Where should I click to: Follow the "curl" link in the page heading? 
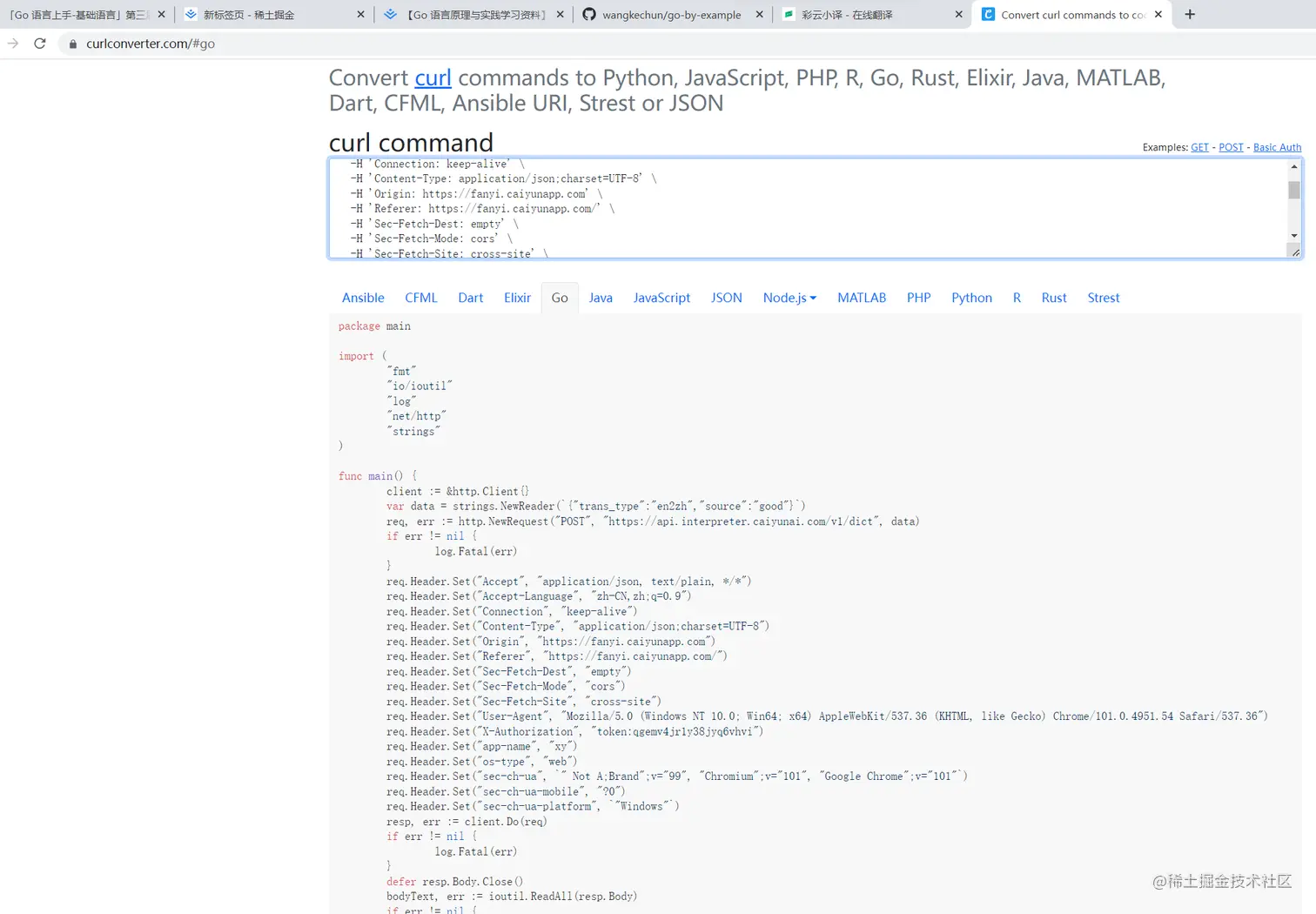(433, 77)
